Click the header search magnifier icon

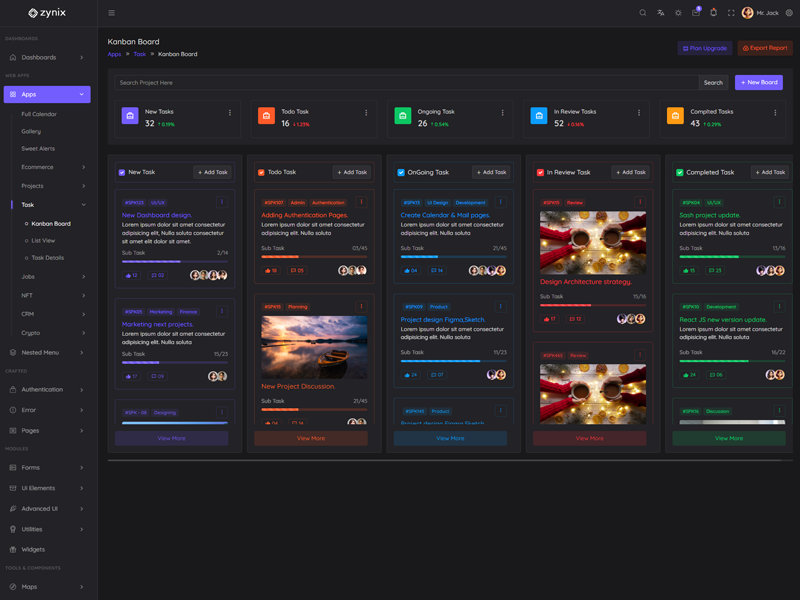[643, 13]
